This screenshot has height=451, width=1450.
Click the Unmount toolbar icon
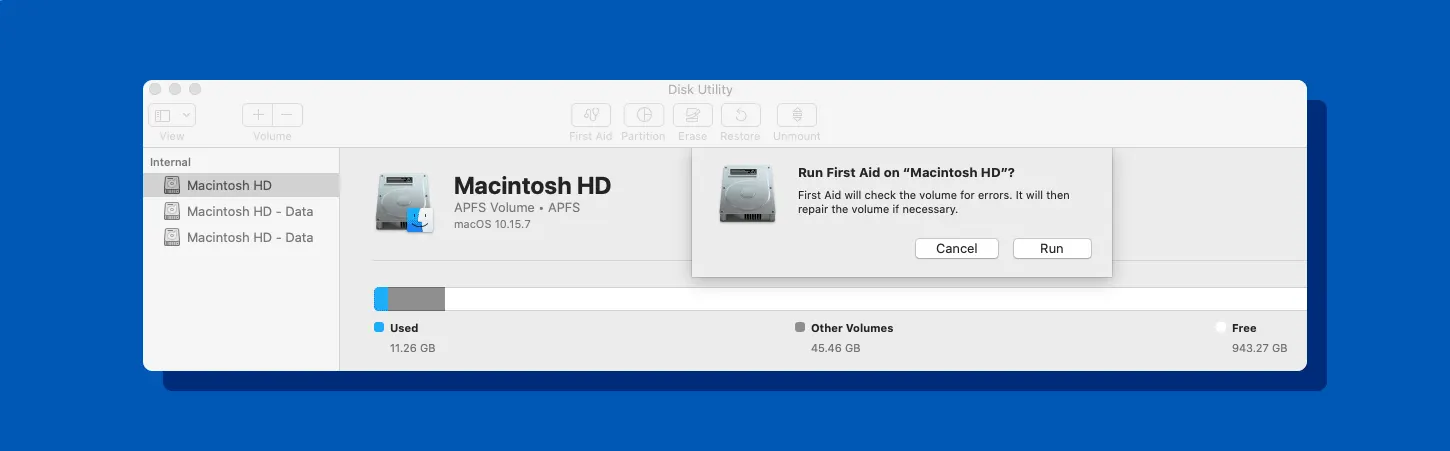click(797, 115)
